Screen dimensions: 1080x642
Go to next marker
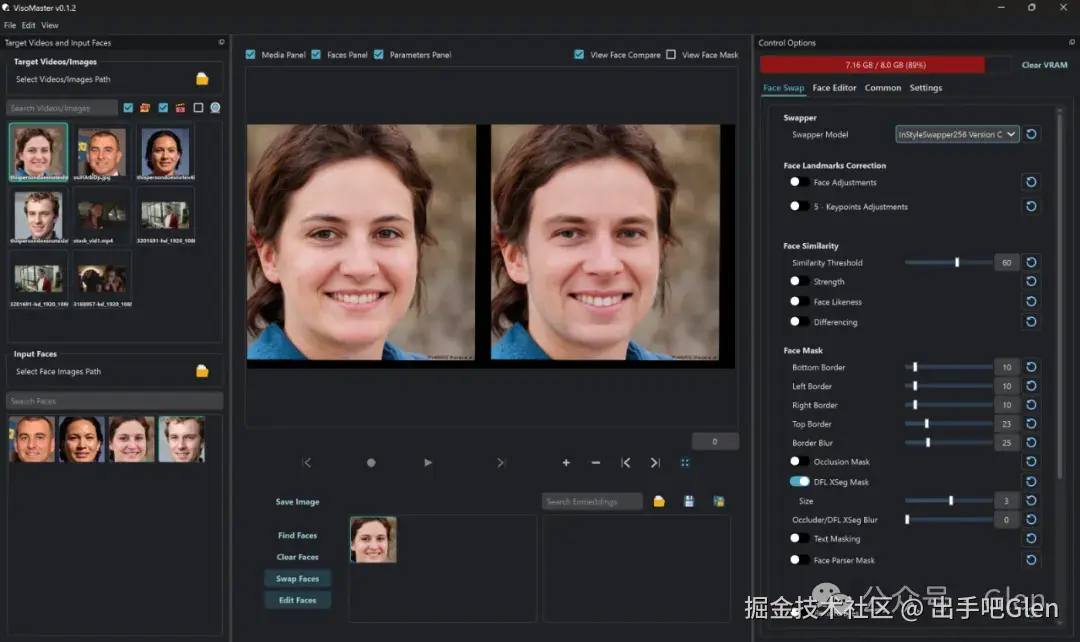(655, 463)
